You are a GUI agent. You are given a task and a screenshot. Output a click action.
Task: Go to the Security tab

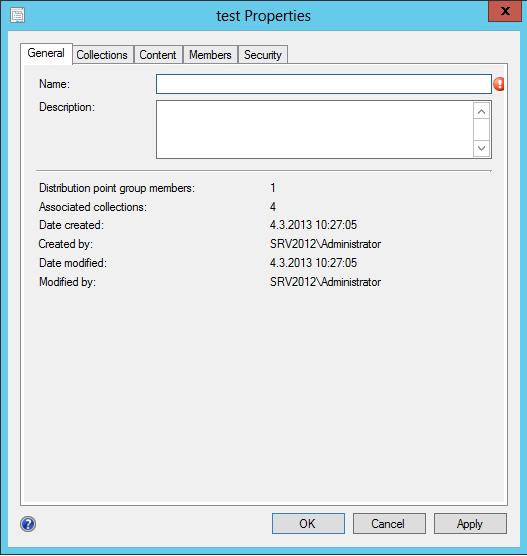(x=263, y=55)
